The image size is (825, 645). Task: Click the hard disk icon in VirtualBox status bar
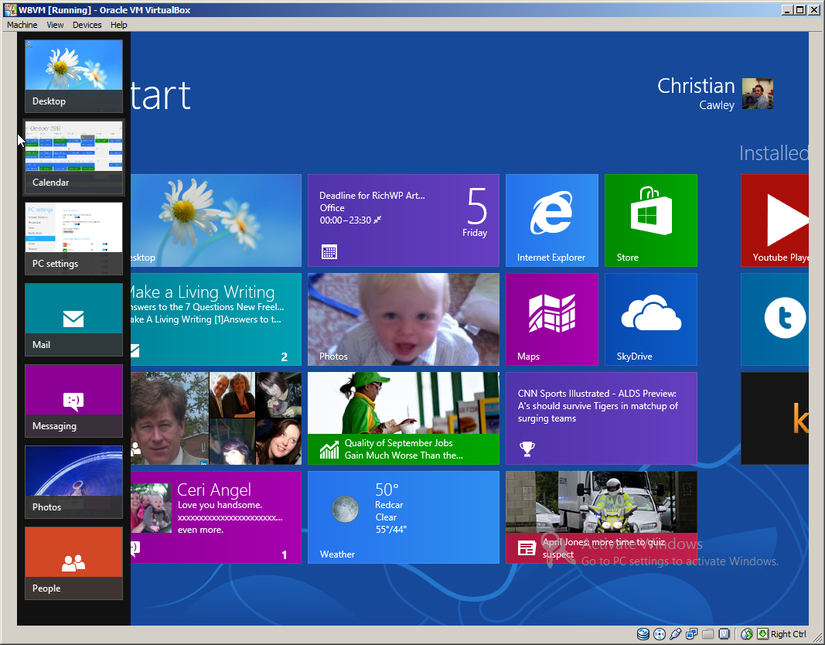click(x=643, y=634)
